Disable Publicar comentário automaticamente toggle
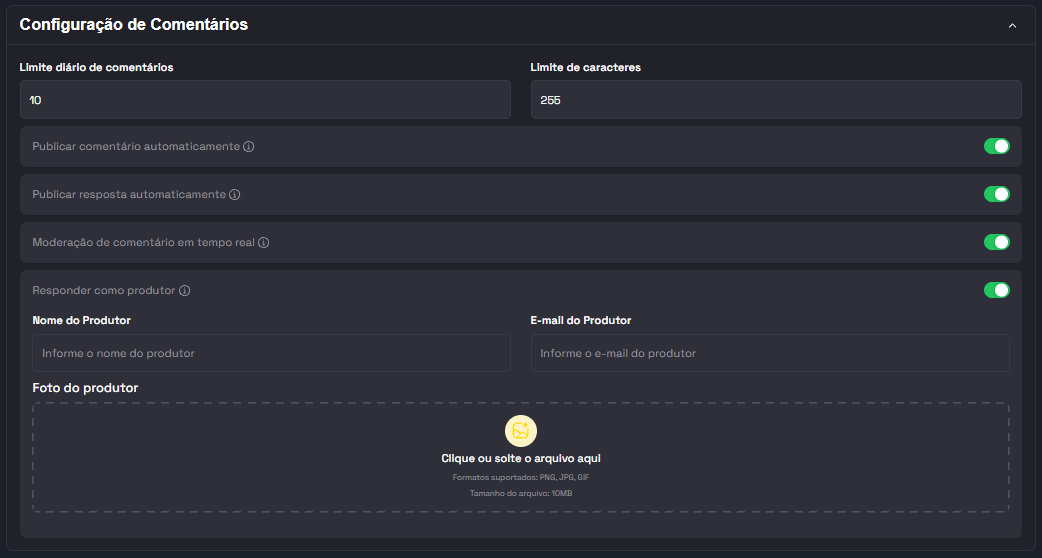This screenshot has width=1042, height=558. 996,147
